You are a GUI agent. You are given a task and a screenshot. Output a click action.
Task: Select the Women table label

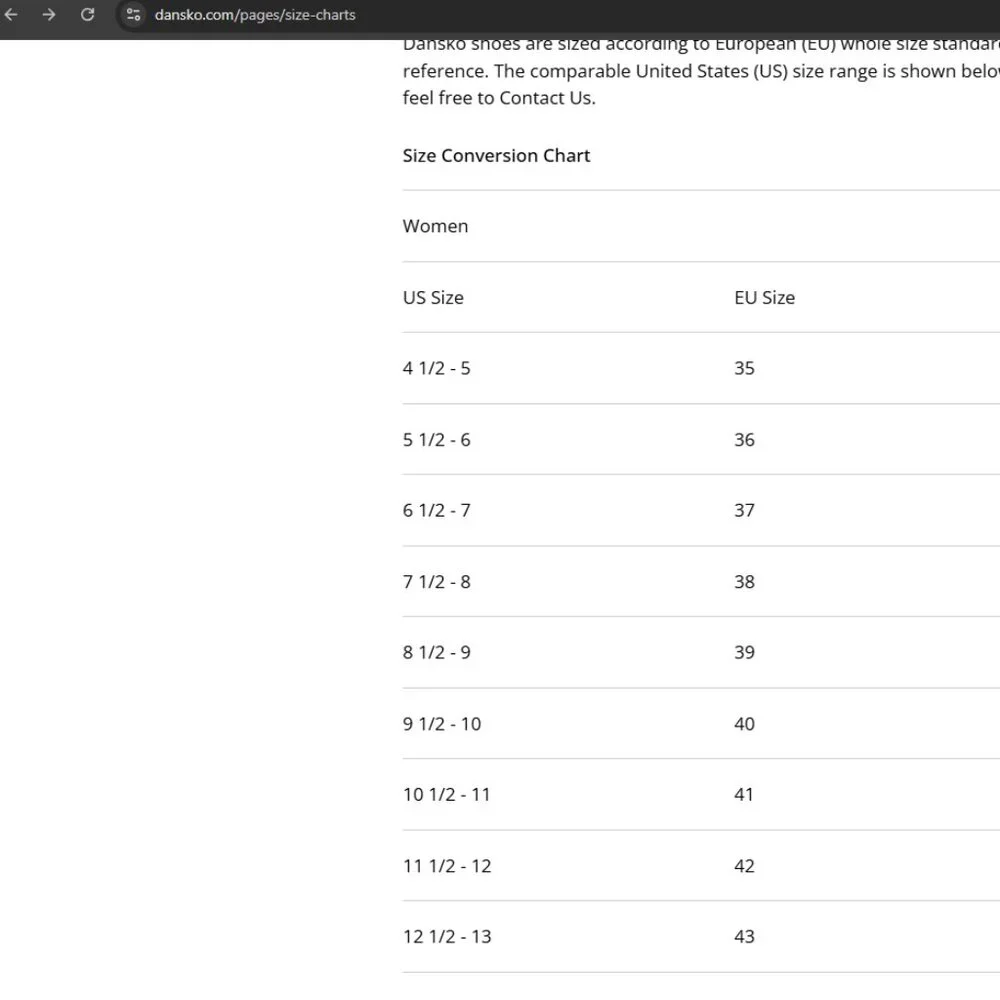[435, 226]
